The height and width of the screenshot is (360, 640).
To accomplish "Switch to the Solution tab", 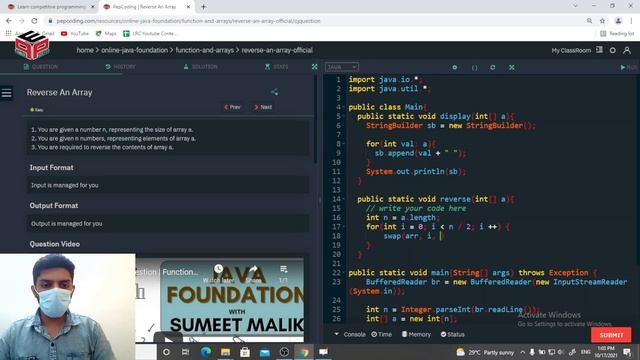I will (200, 67).
